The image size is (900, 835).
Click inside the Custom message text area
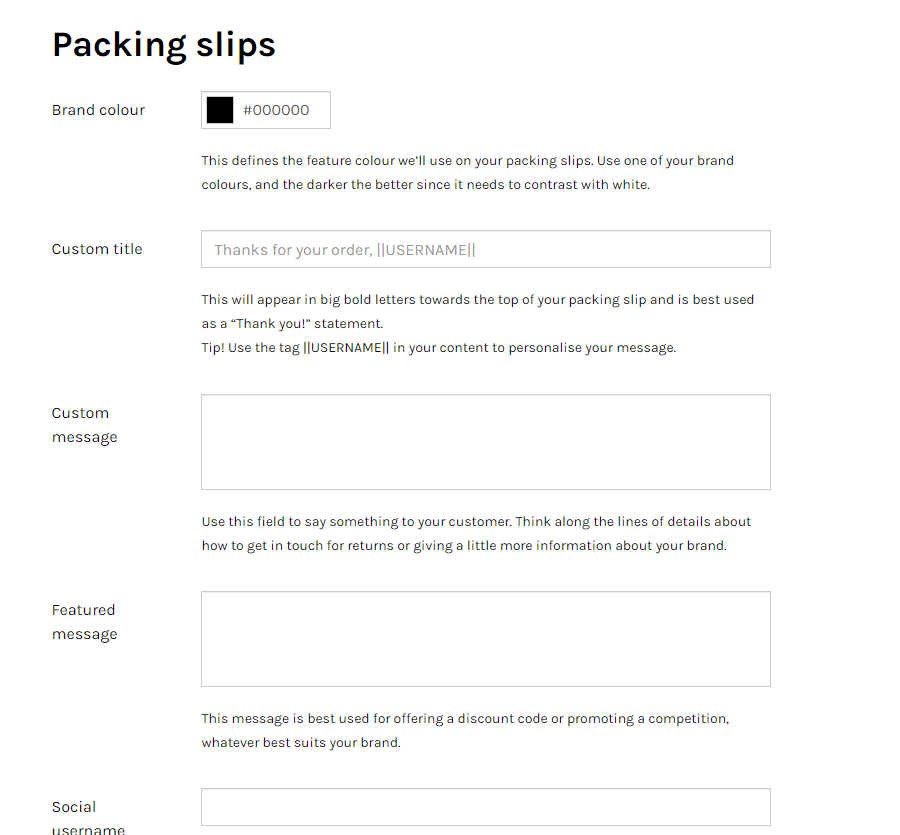[485, 441]
